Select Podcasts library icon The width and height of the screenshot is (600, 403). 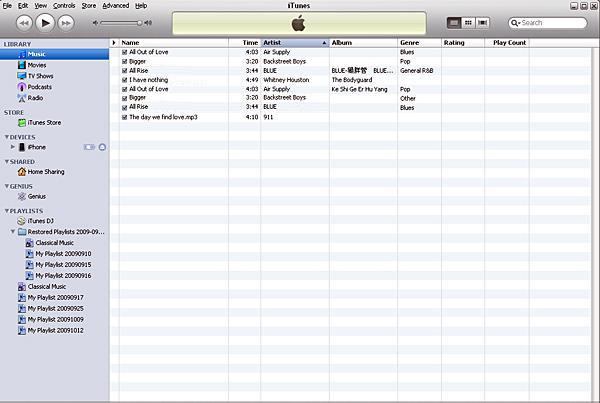click(22, 87)
